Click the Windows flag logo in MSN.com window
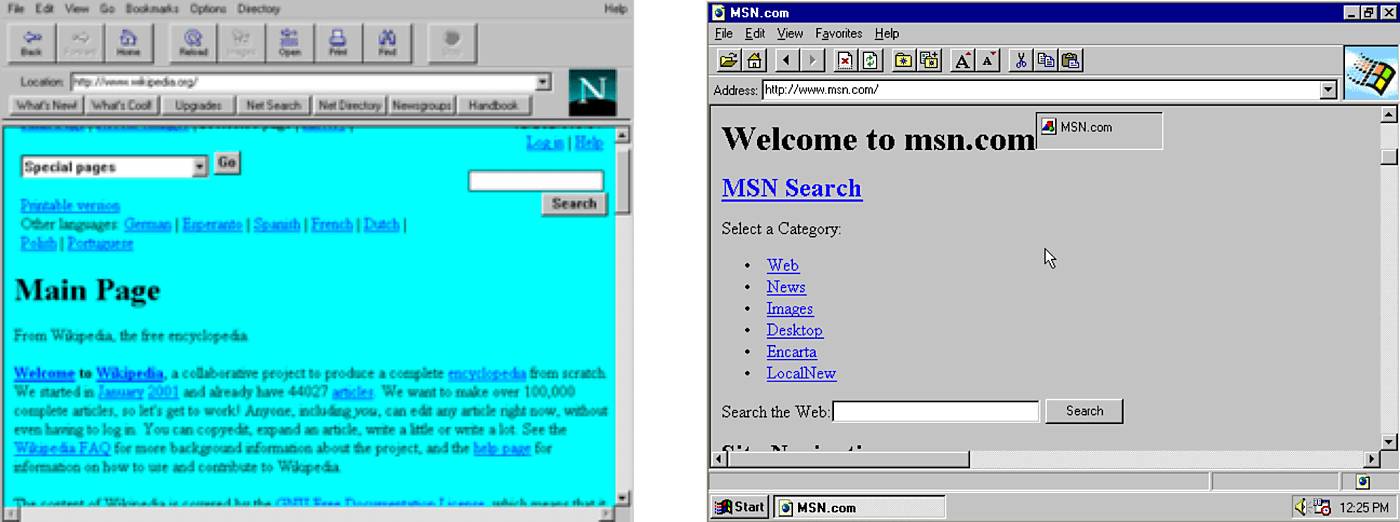This screenshot has width=1400, height=522. click(1369, 73)
